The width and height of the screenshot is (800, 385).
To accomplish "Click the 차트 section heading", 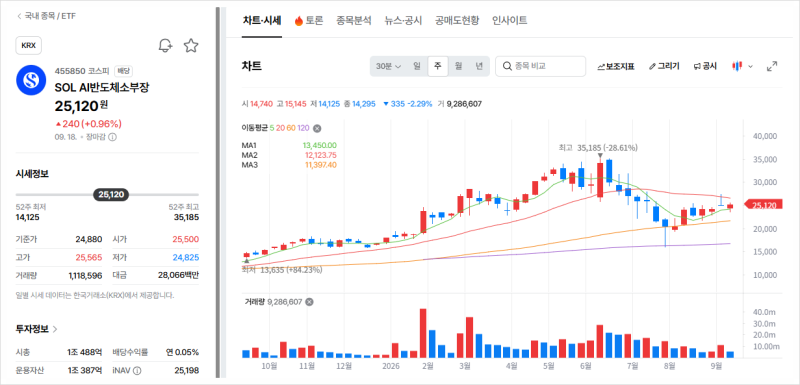I will coord(252,66).
